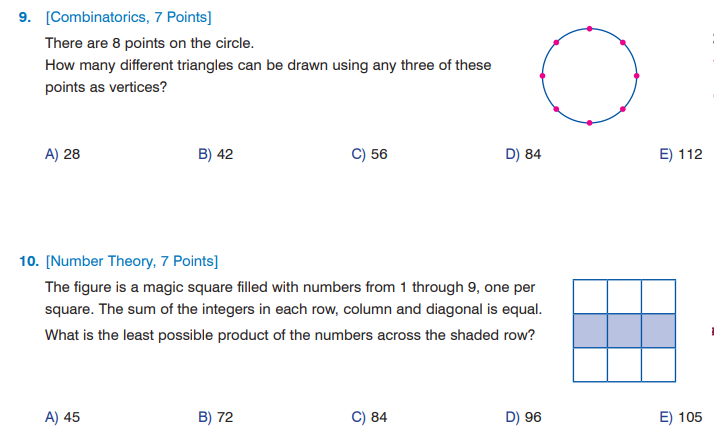
Task: Click the bottom pink point on the circle
Action: [590, 122]
